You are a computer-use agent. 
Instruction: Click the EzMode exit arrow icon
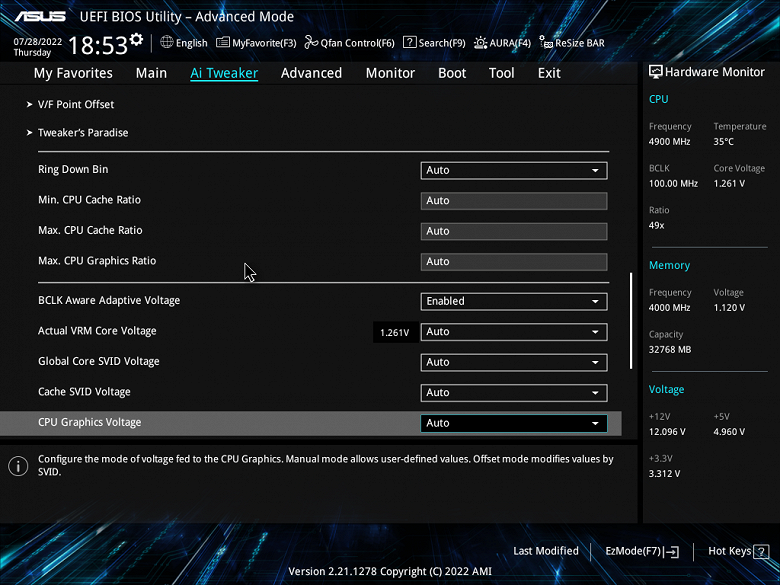[672, 551]
